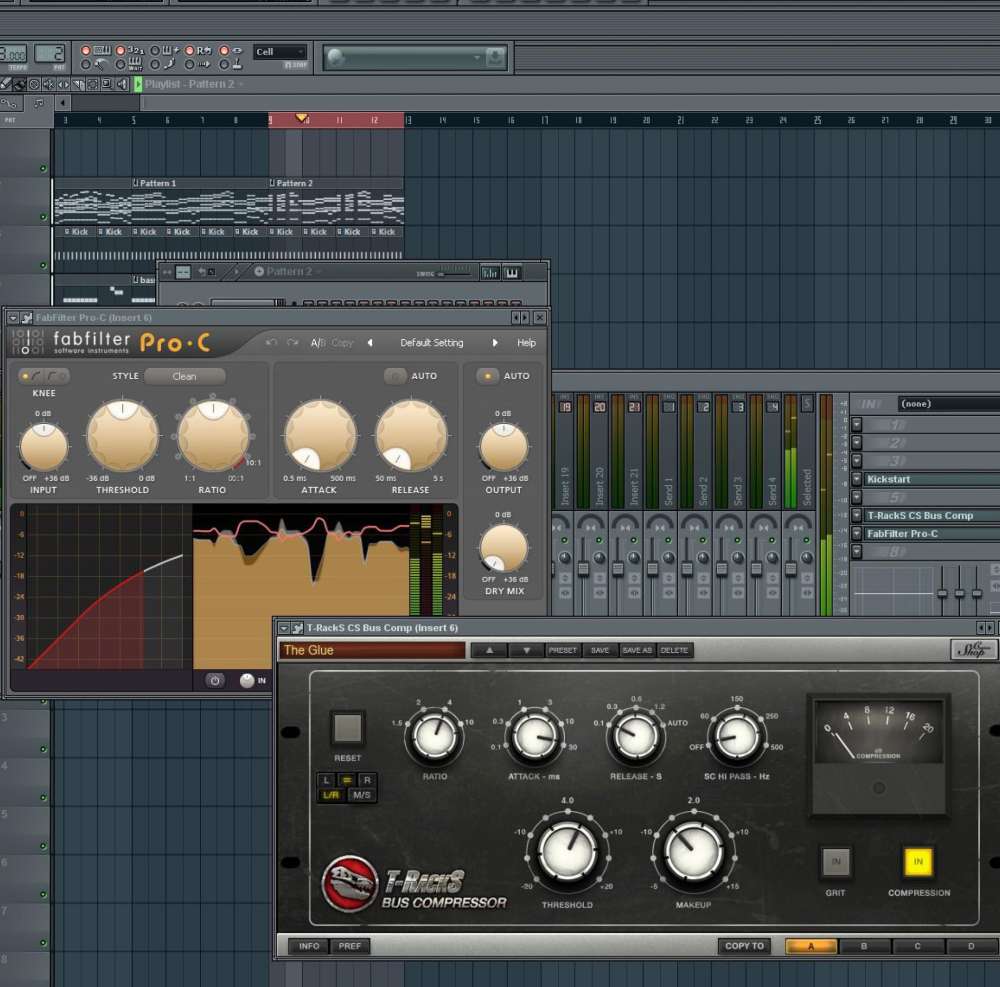This screenshot has width=1000, height=987.
Task: Click the DELETE preset button on T-RackS
Action: pos(675,650)
